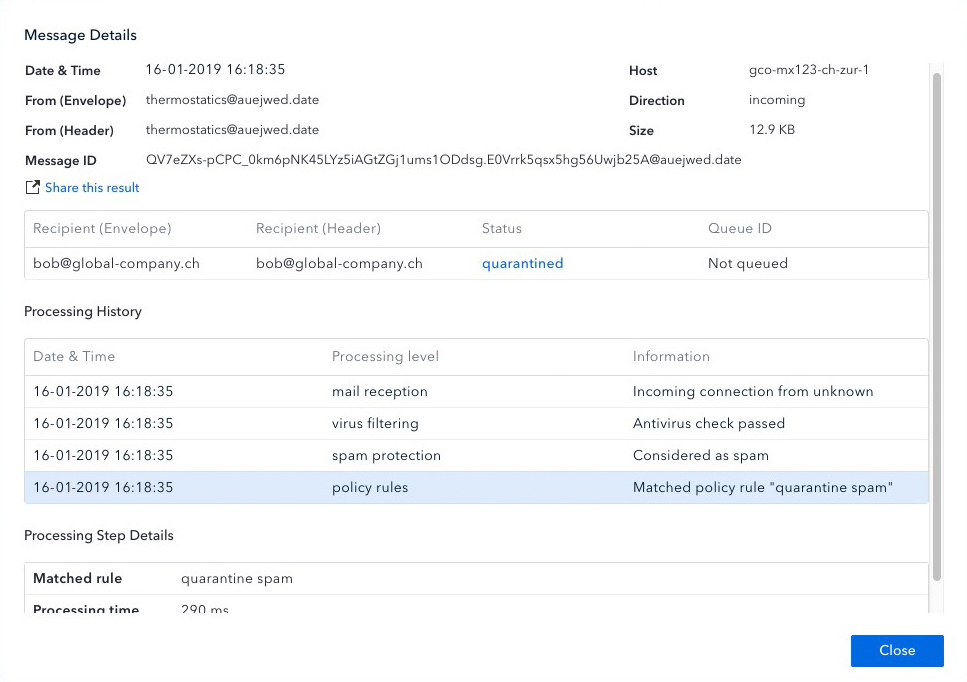Click the Information column header
The image size is (967, 682).
click(x=671, y=356)
